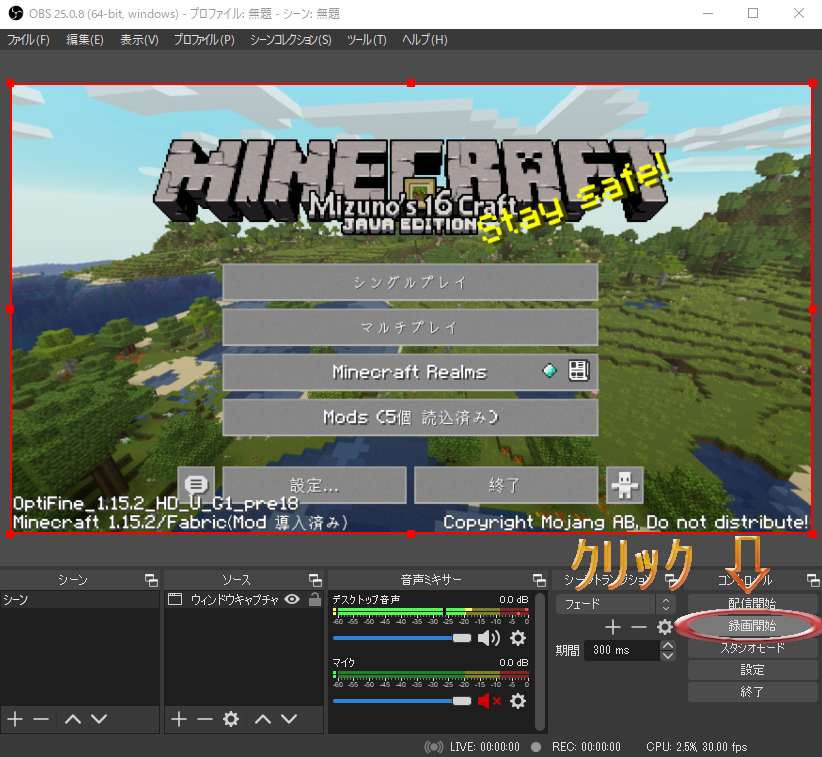822x757 pixels.
Task: Open transition properties gear icon
Action: tap(665, 626)
